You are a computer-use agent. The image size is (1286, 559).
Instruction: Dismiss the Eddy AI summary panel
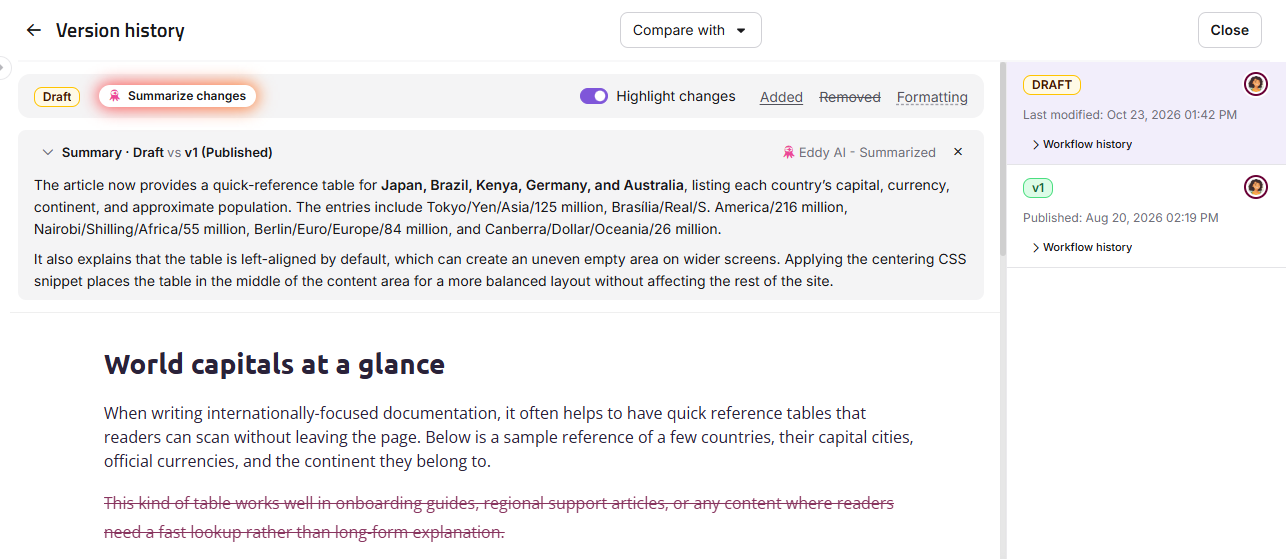click(958, 152)
